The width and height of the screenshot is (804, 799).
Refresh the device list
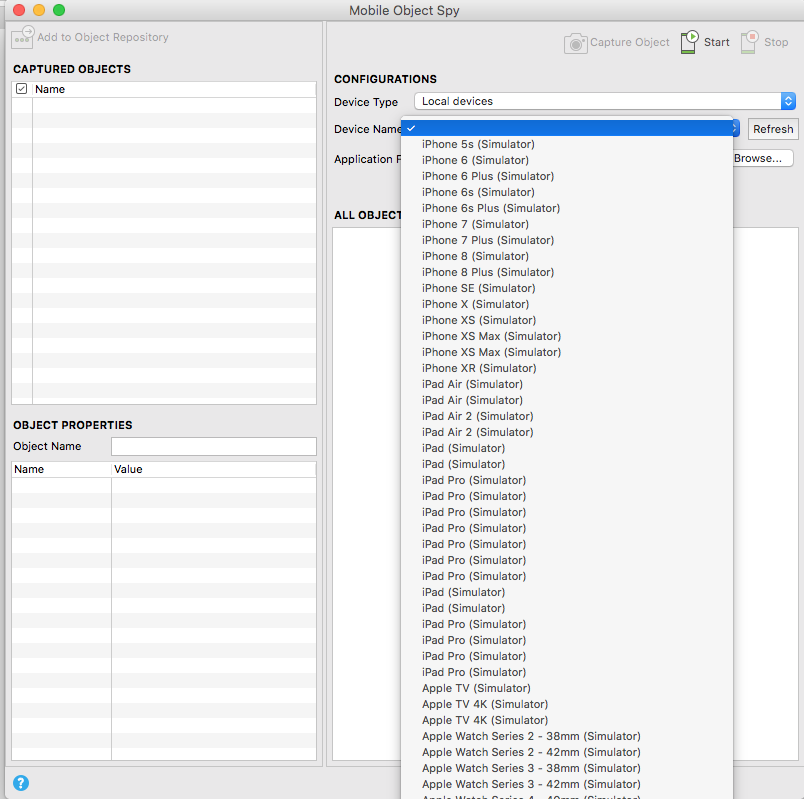(x=773, y=129)
